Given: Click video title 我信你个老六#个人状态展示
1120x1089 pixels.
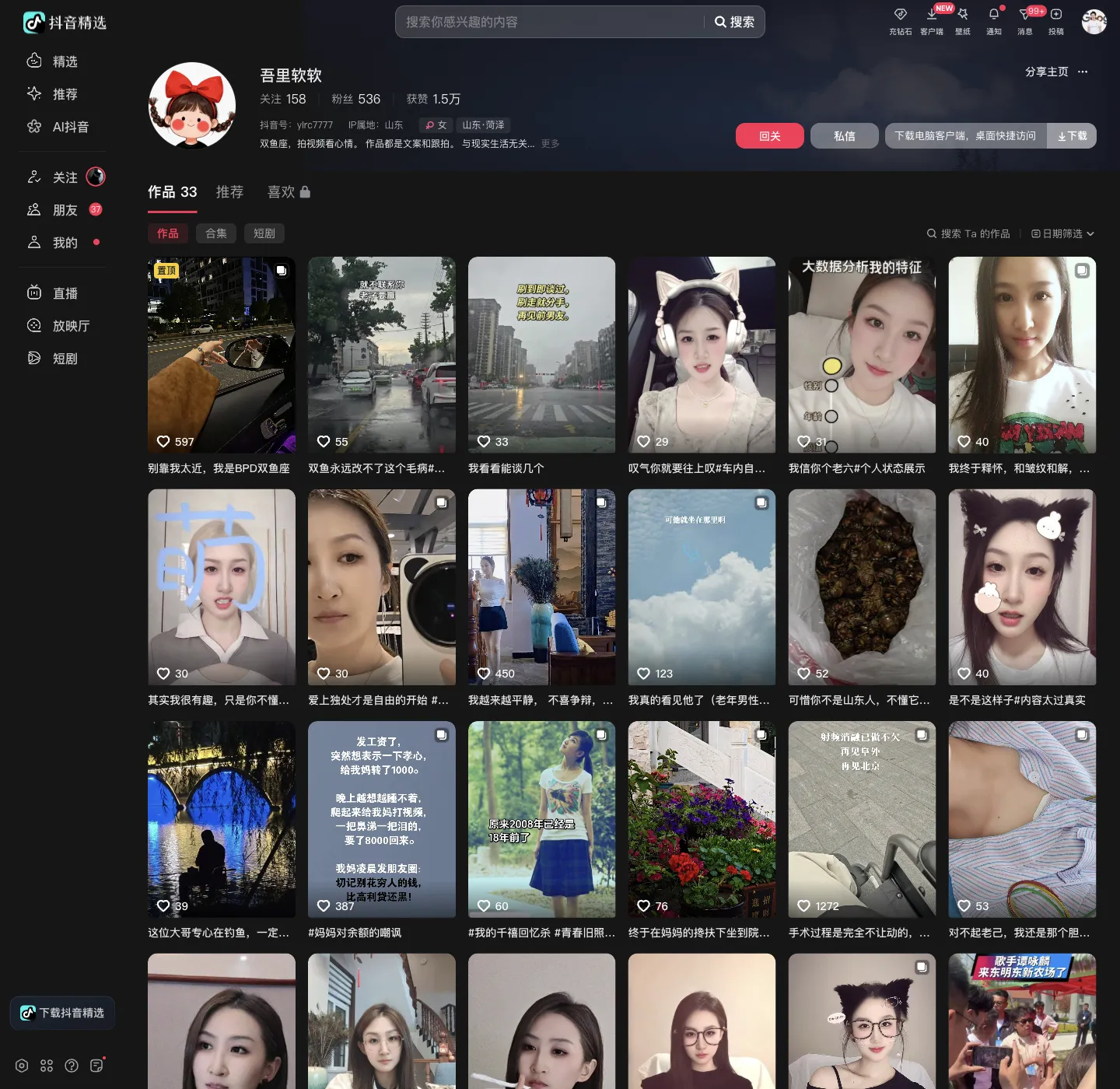Looking at the screenshot, I should pyautogui.click(x=857, y=468).
